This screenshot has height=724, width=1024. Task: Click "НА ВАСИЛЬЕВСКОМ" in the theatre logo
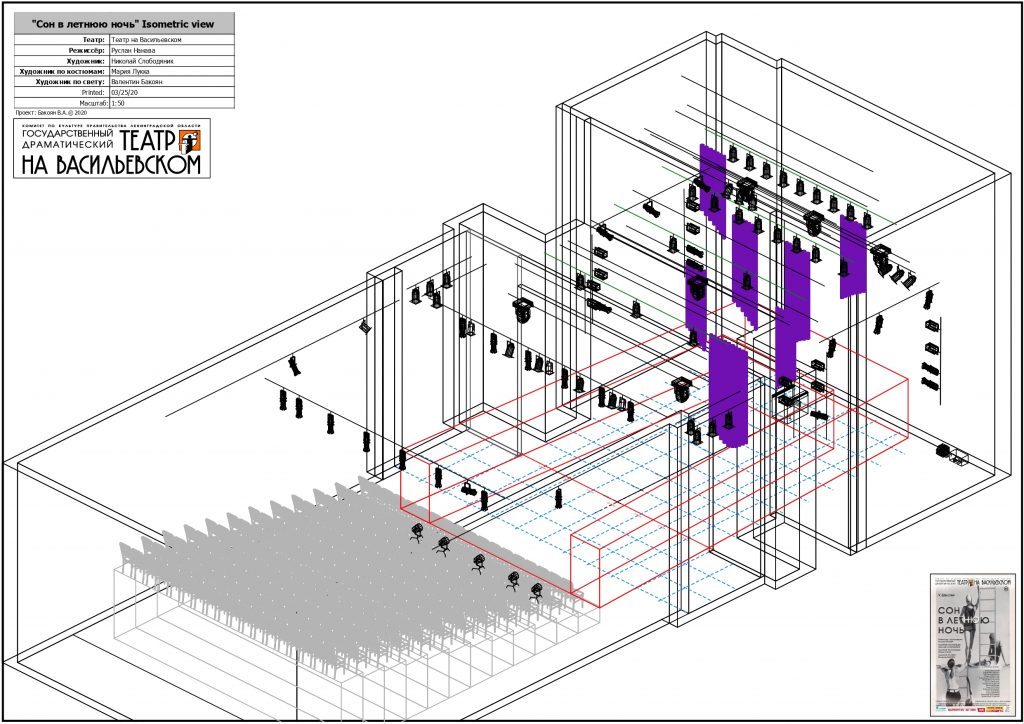point(111,165)
